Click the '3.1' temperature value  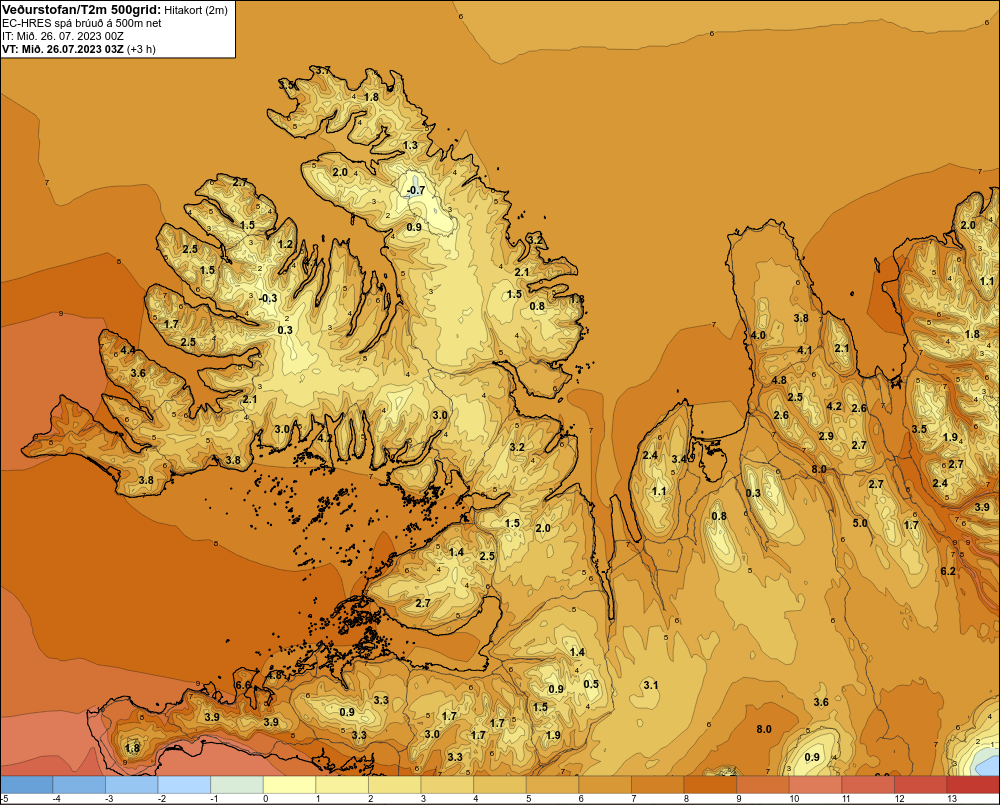[651, 685]
